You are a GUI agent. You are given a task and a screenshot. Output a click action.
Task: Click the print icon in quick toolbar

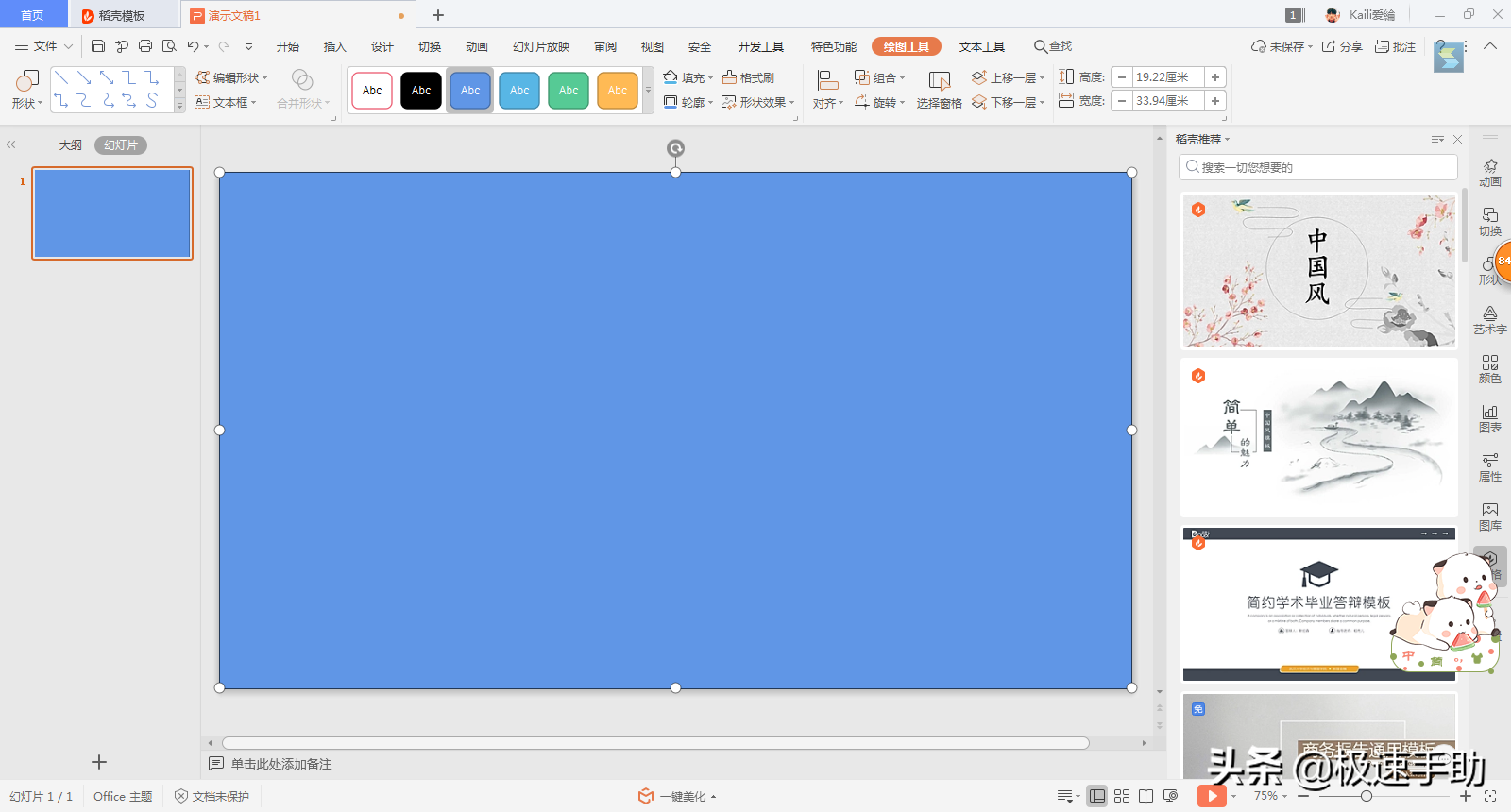(145, 46)
